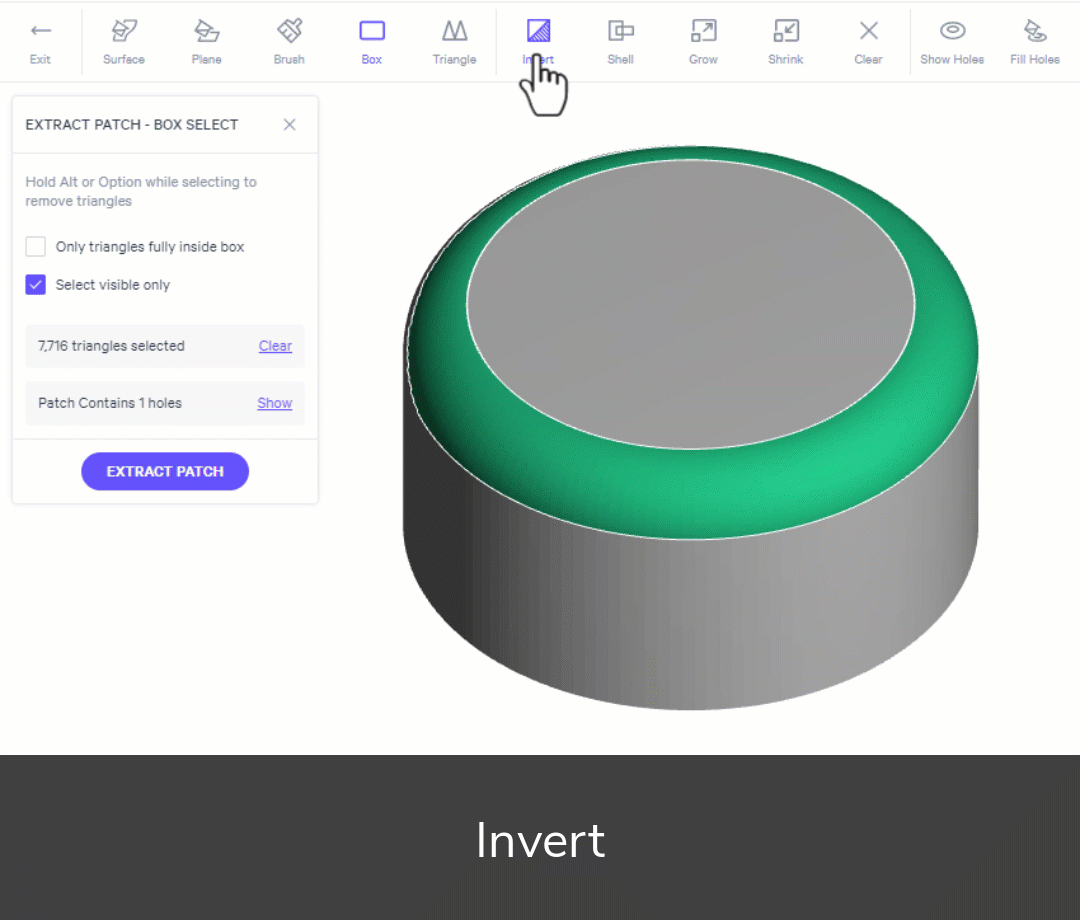Close the Extract Patch panel
Image resolution: width=1080 pixels, height=920 pixels.
(290, 125)
